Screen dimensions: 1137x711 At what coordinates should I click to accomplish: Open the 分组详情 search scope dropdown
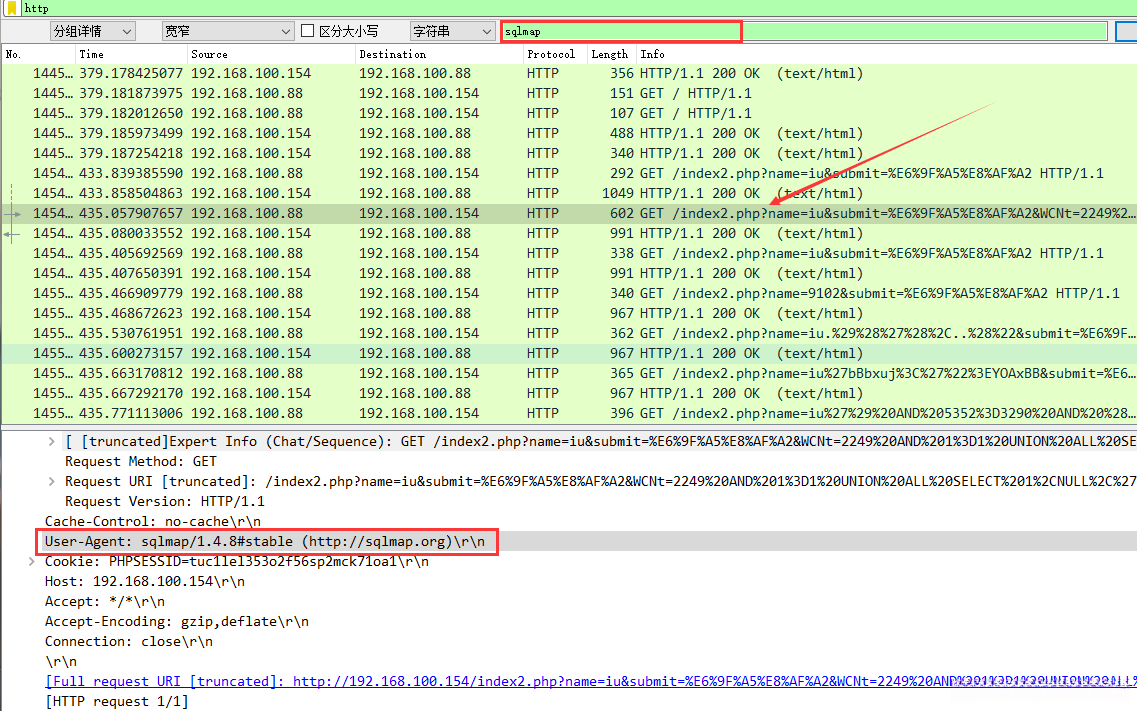(x=92, y=31)
